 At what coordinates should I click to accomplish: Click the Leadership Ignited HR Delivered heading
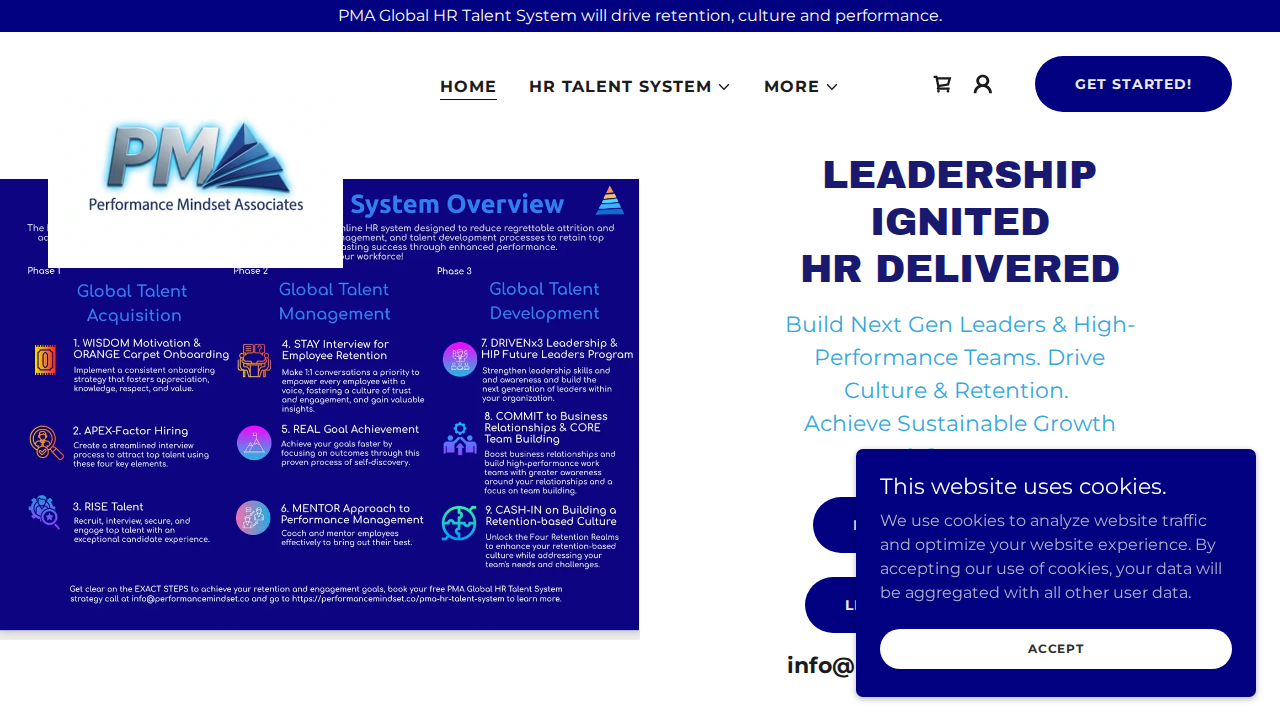coord(960,222)
